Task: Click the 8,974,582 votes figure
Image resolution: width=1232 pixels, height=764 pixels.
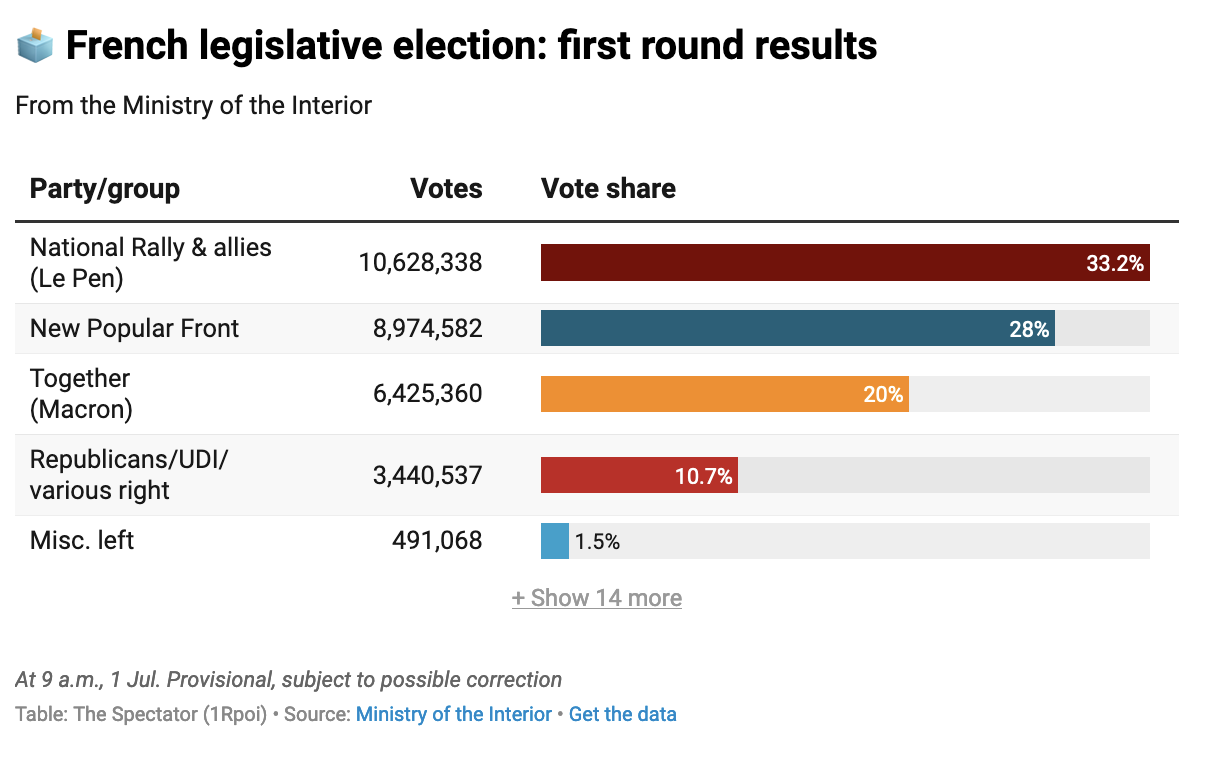Action: point(428,328)
